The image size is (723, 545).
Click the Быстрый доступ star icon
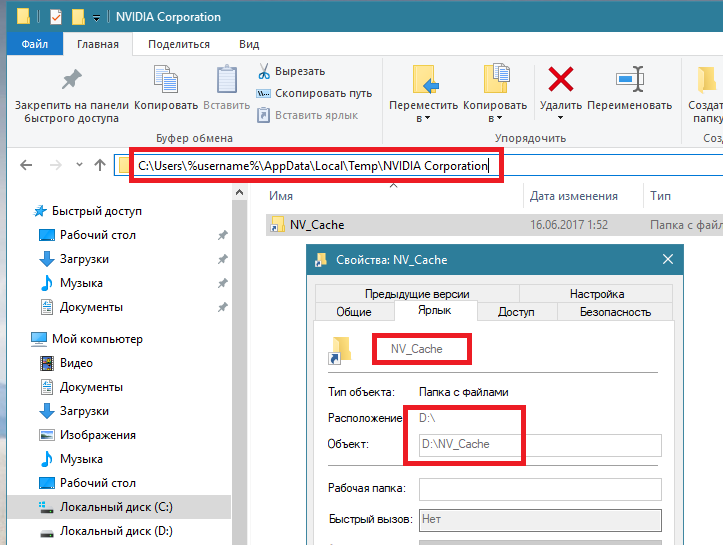tap(41, 211)
